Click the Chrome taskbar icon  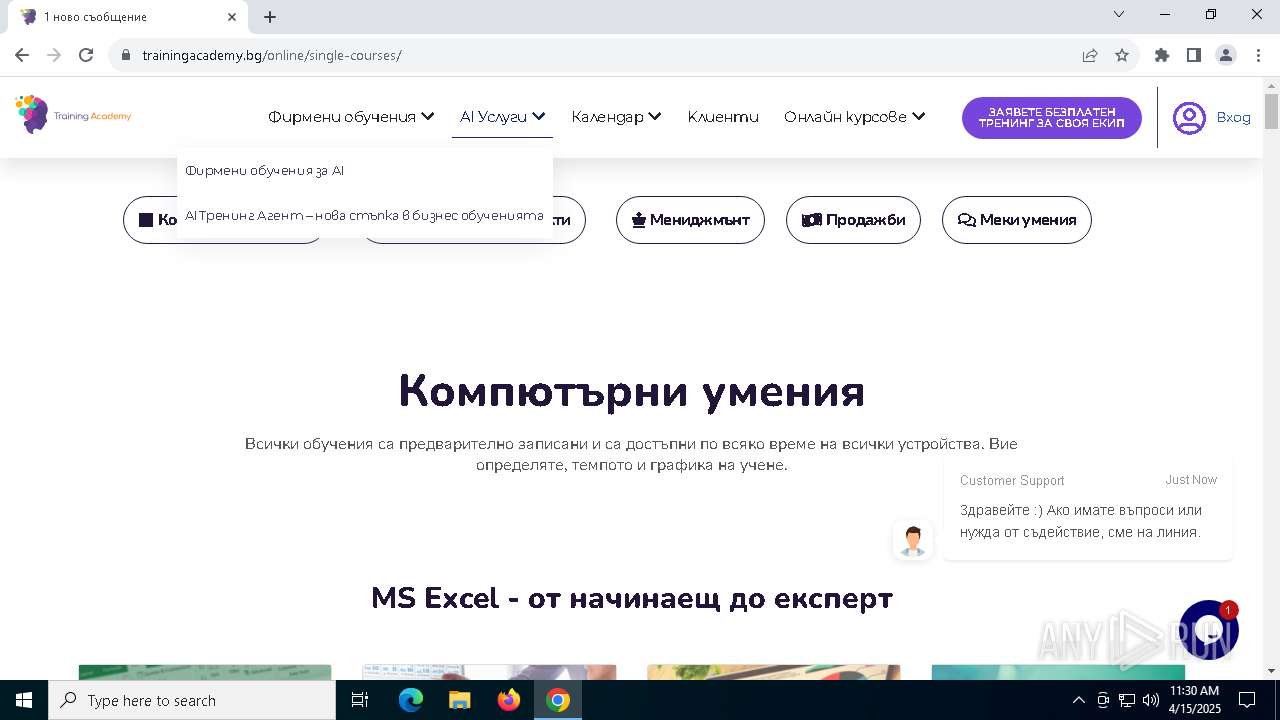tap(558, 700)
